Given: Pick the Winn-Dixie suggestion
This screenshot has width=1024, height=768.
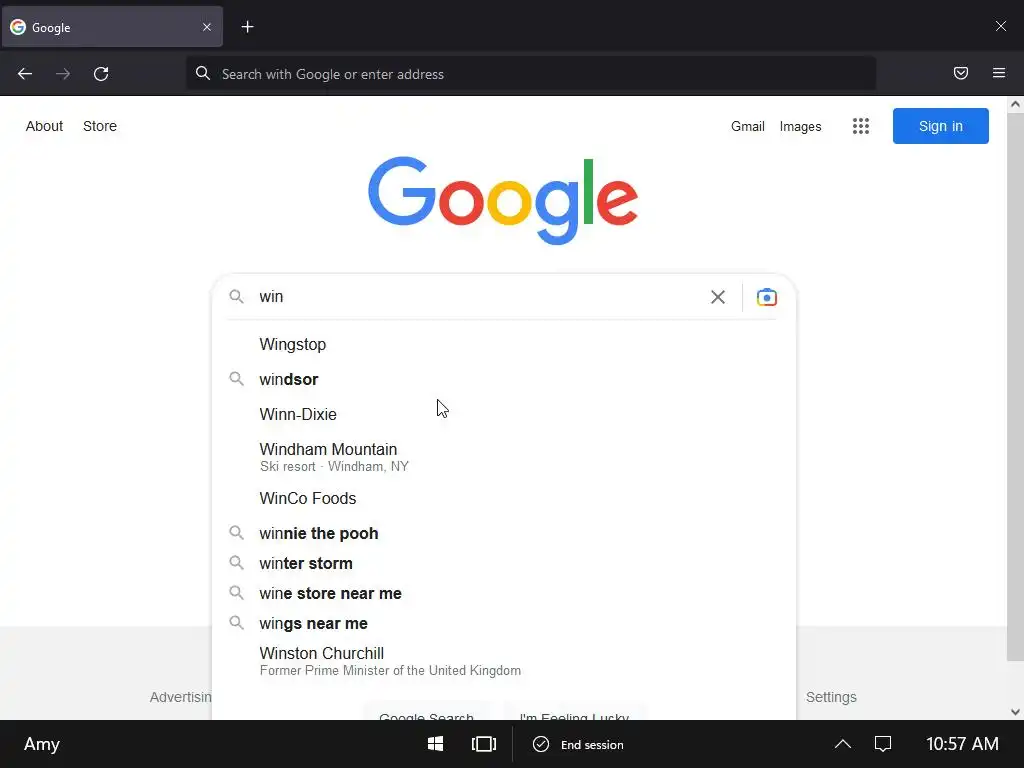Looking at the screenshot, I should click(504, 415).
